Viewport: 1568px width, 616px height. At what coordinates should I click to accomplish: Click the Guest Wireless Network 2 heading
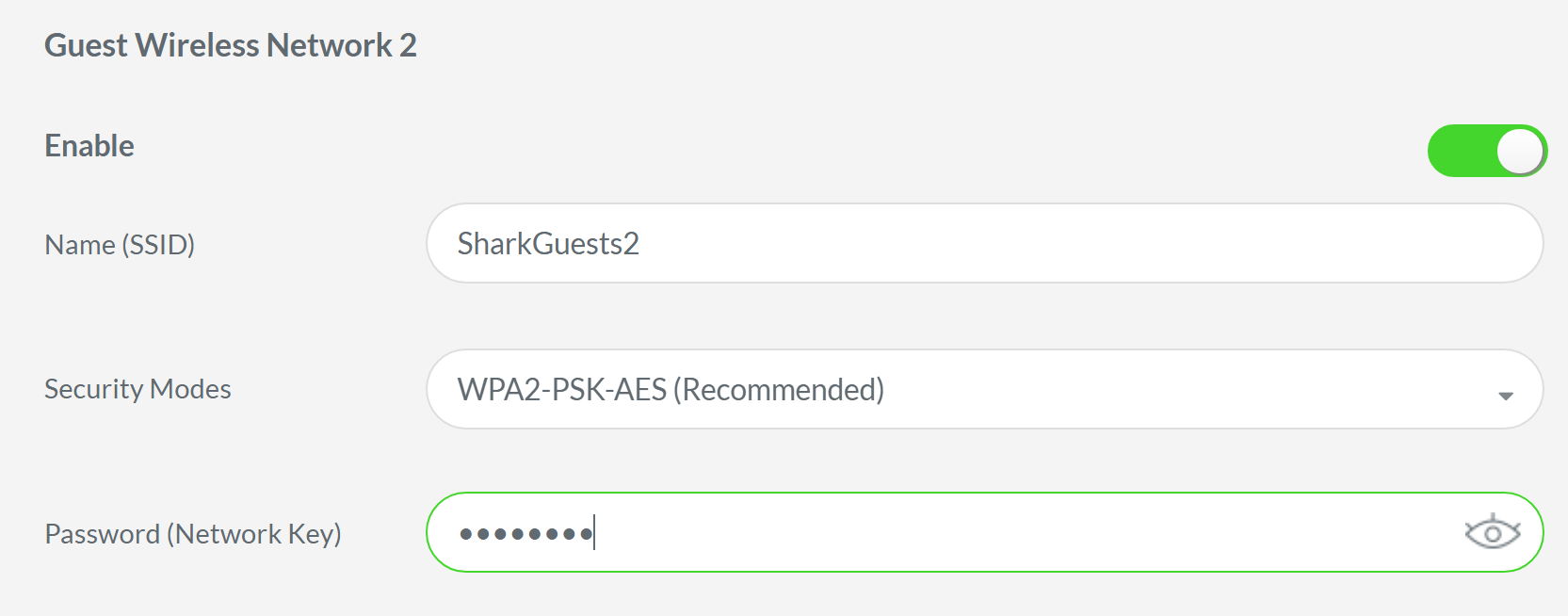point(231,44)
